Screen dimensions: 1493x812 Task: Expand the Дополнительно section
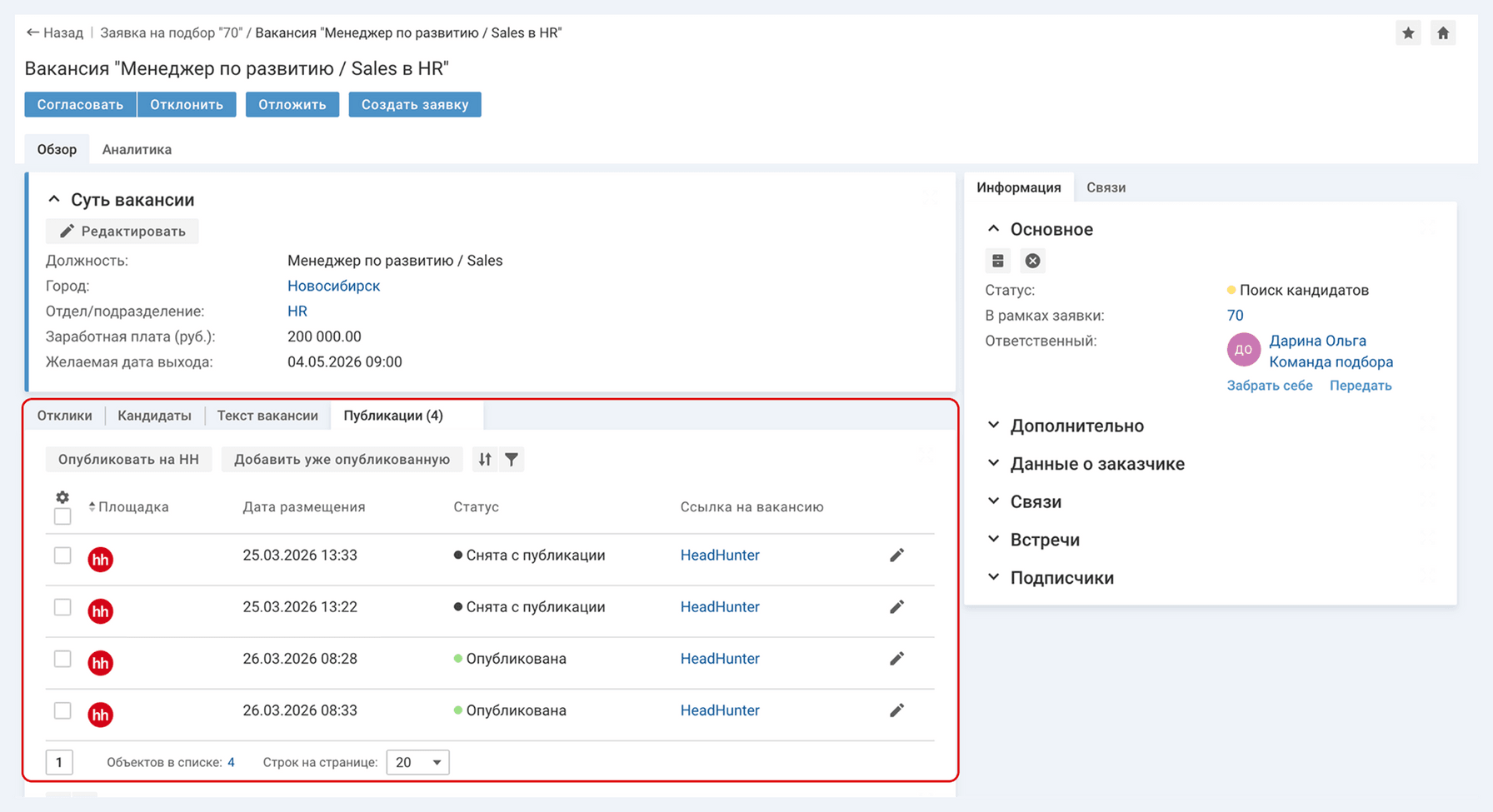(x=1076, y=426)
